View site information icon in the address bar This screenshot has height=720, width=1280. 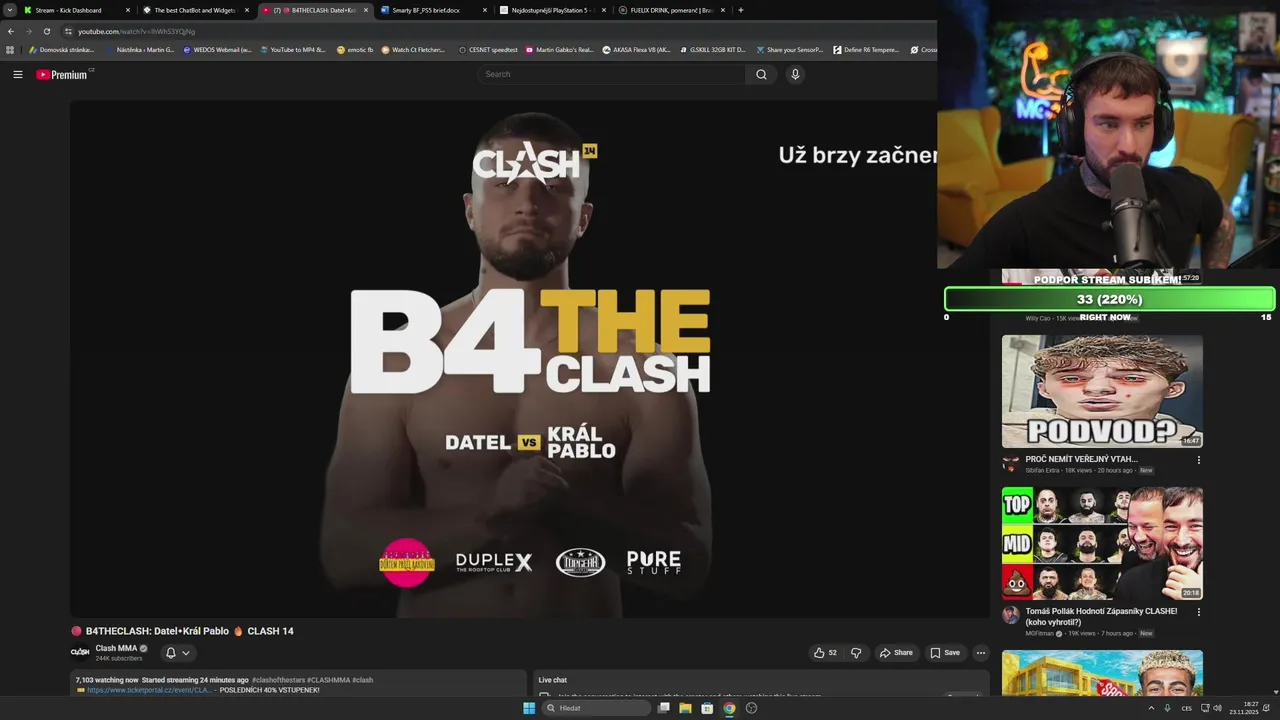click(x=68, y=31)
